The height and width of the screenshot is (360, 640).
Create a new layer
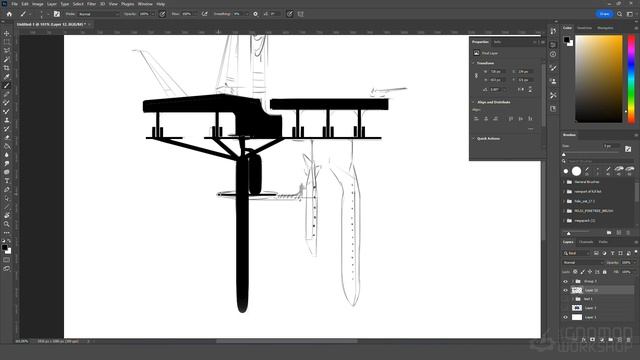click(620, 340)
